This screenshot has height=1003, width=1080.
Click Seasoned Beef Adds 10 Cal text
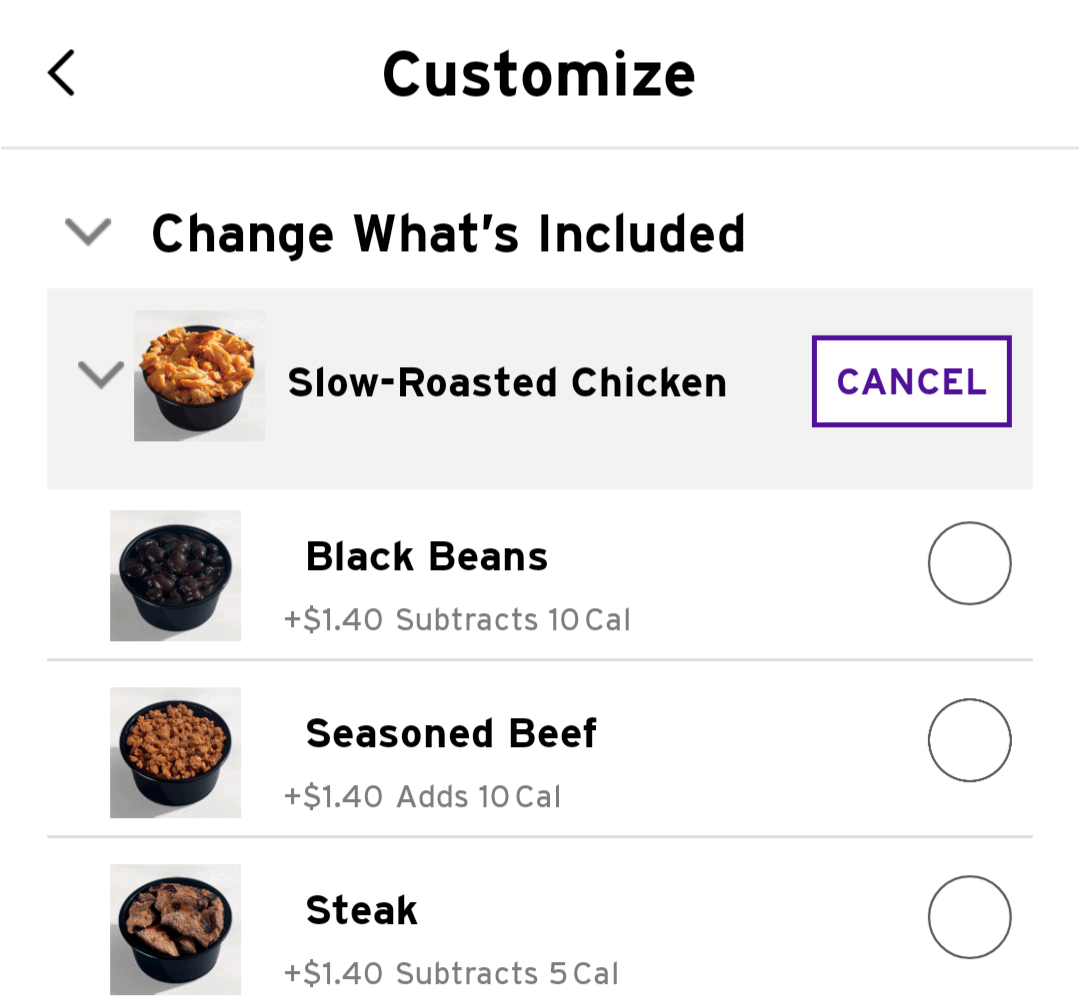coord(479,797)
